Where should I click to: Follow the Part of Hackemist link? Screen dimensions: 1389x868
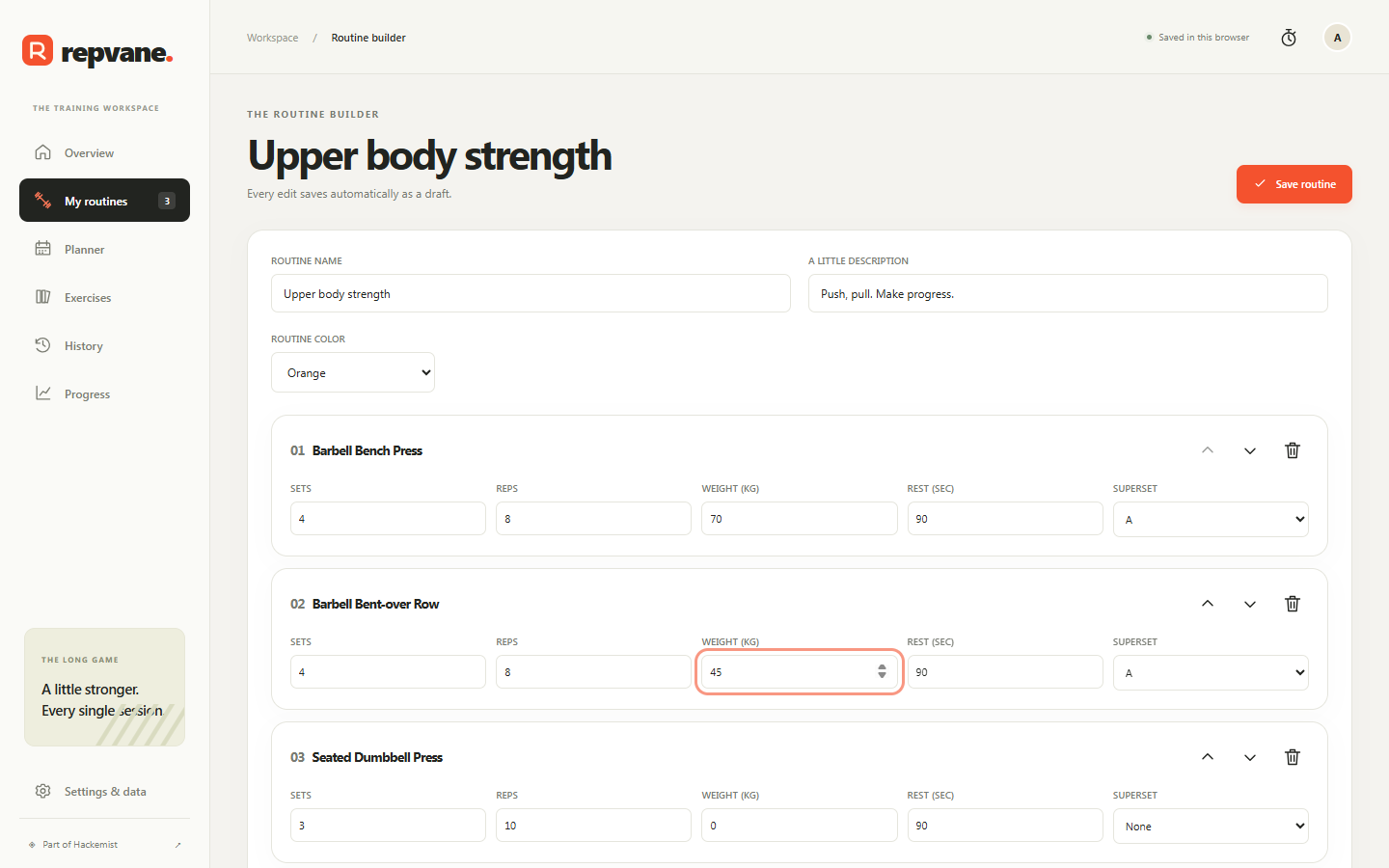point(104,844)
